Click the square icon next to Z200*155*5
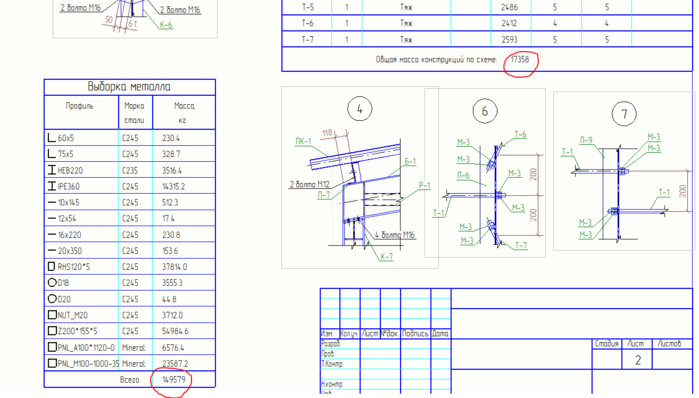699x398 pixels. (52, 331)
